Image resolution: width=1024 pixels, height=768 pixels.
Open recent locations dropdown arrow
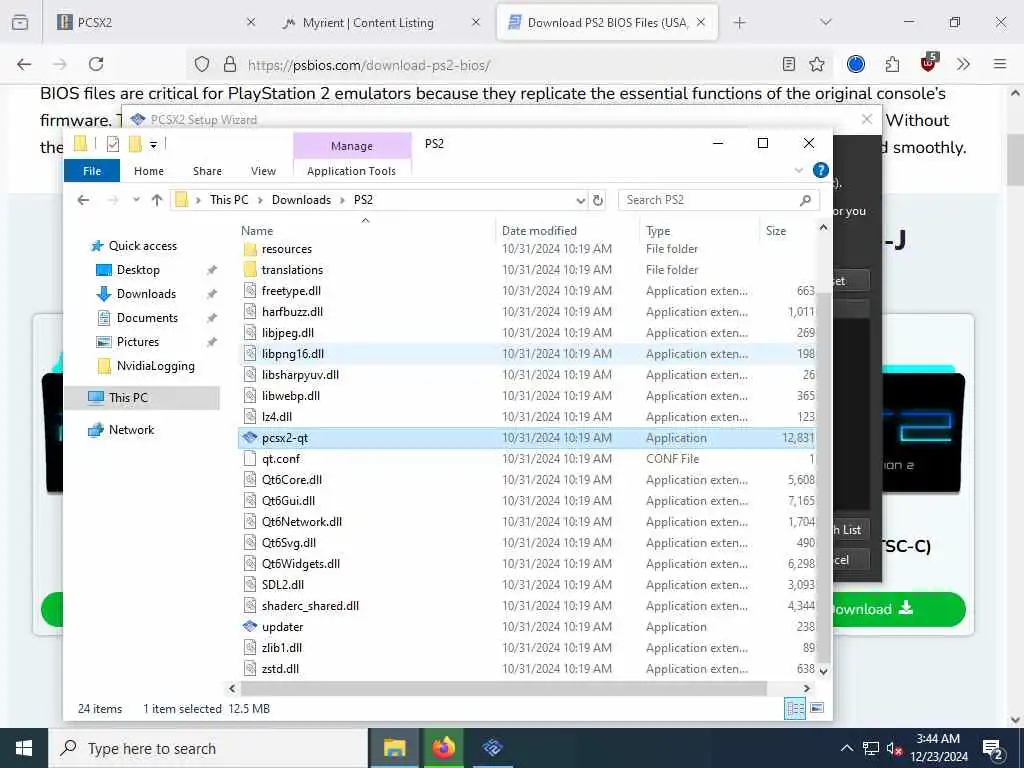tap(136, 200)
